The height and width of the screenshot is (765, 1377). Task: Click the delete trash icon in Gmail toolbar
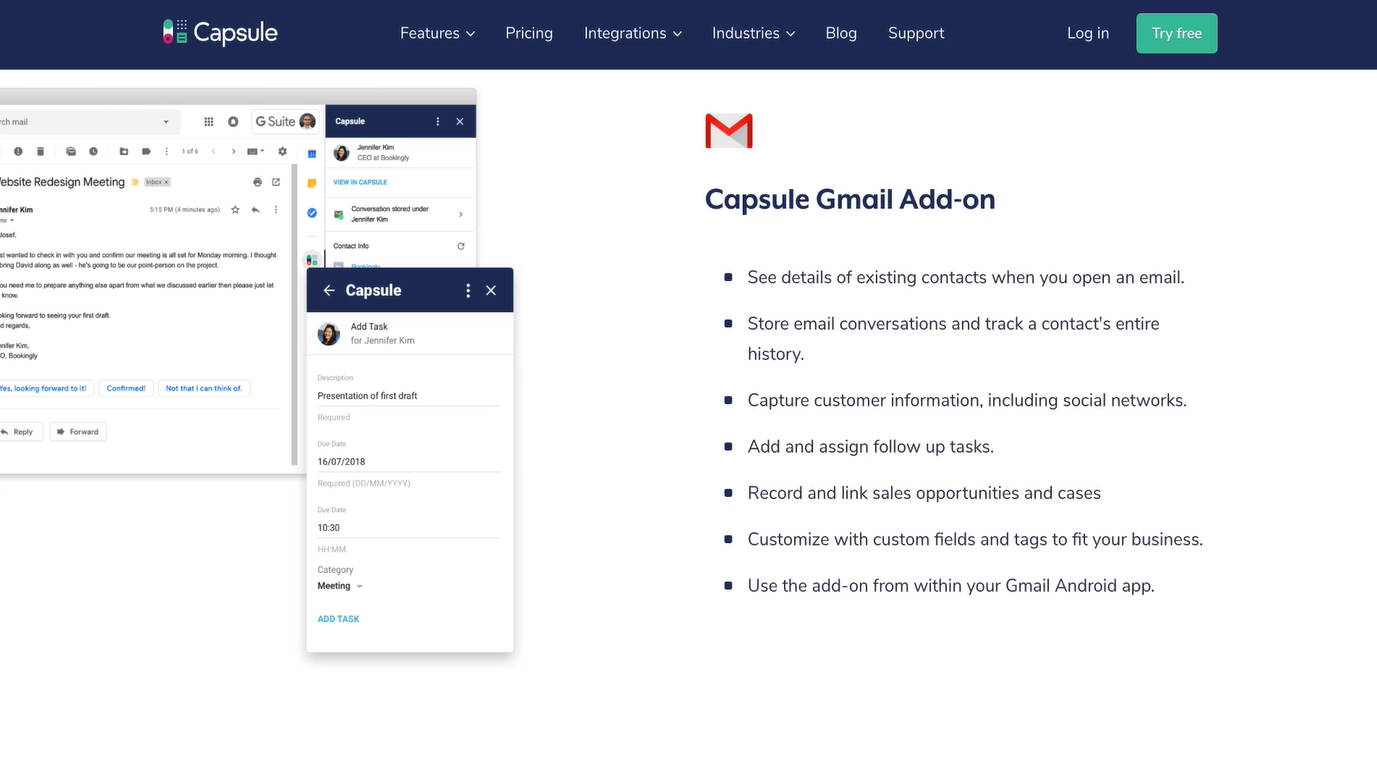pos(40,151)
